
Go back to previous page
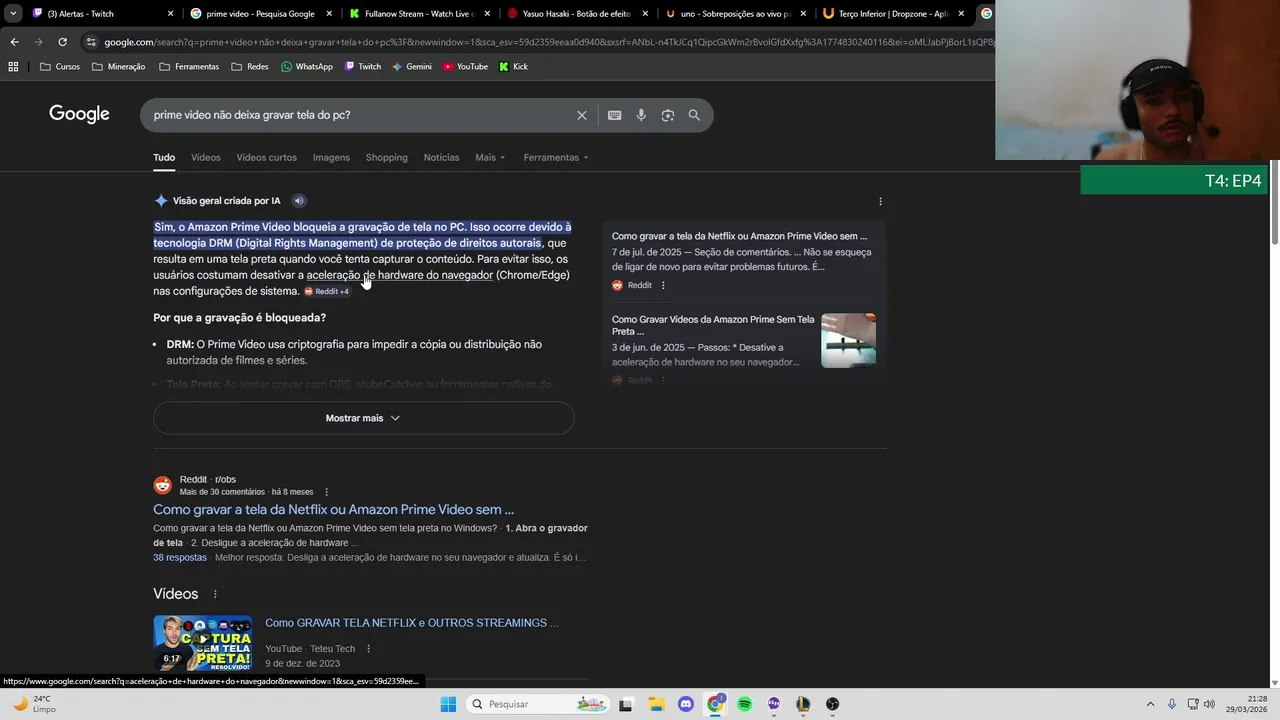tap(14, 42)
